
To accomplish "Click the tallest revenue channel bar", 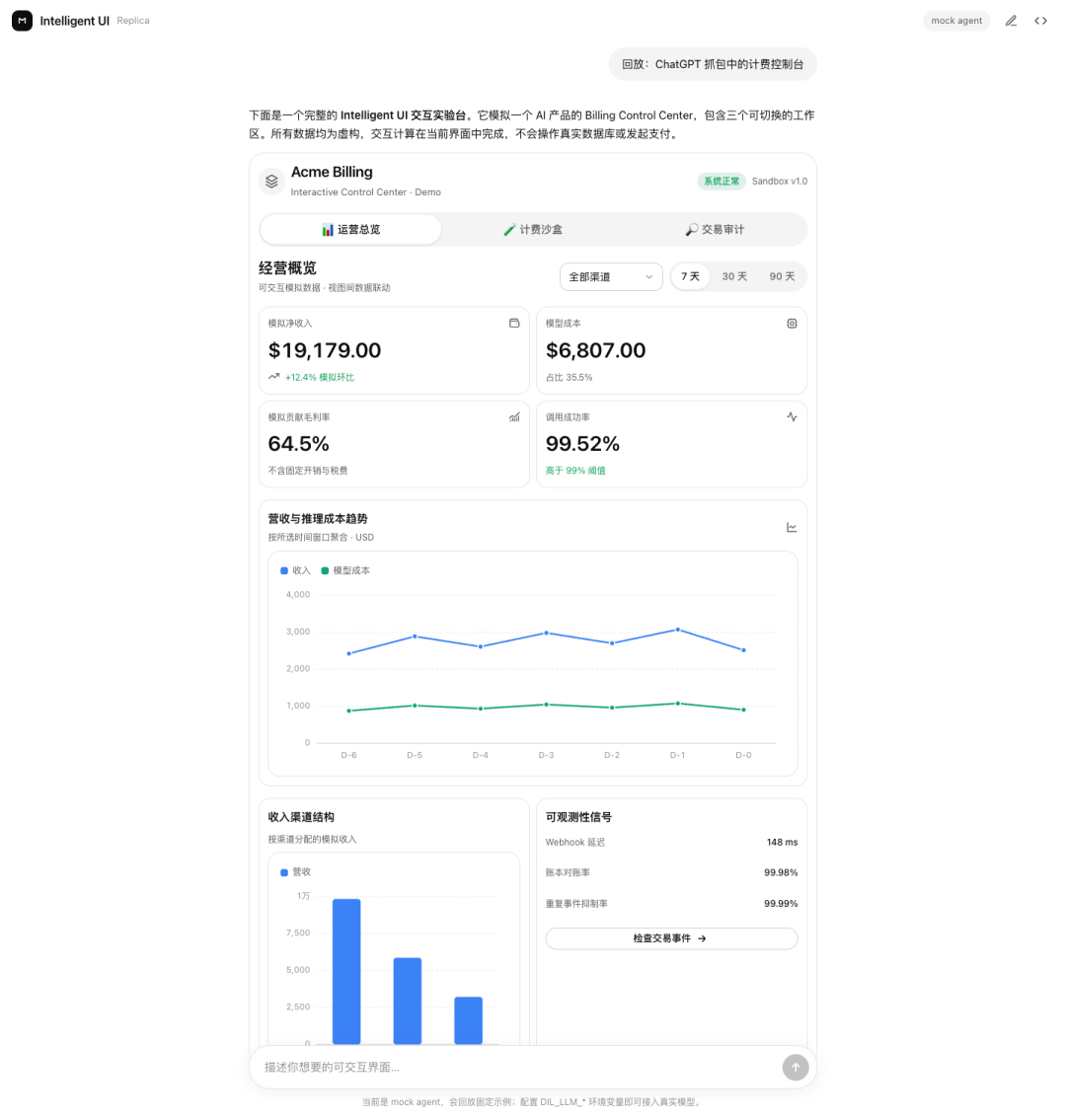I will point(346,971).
